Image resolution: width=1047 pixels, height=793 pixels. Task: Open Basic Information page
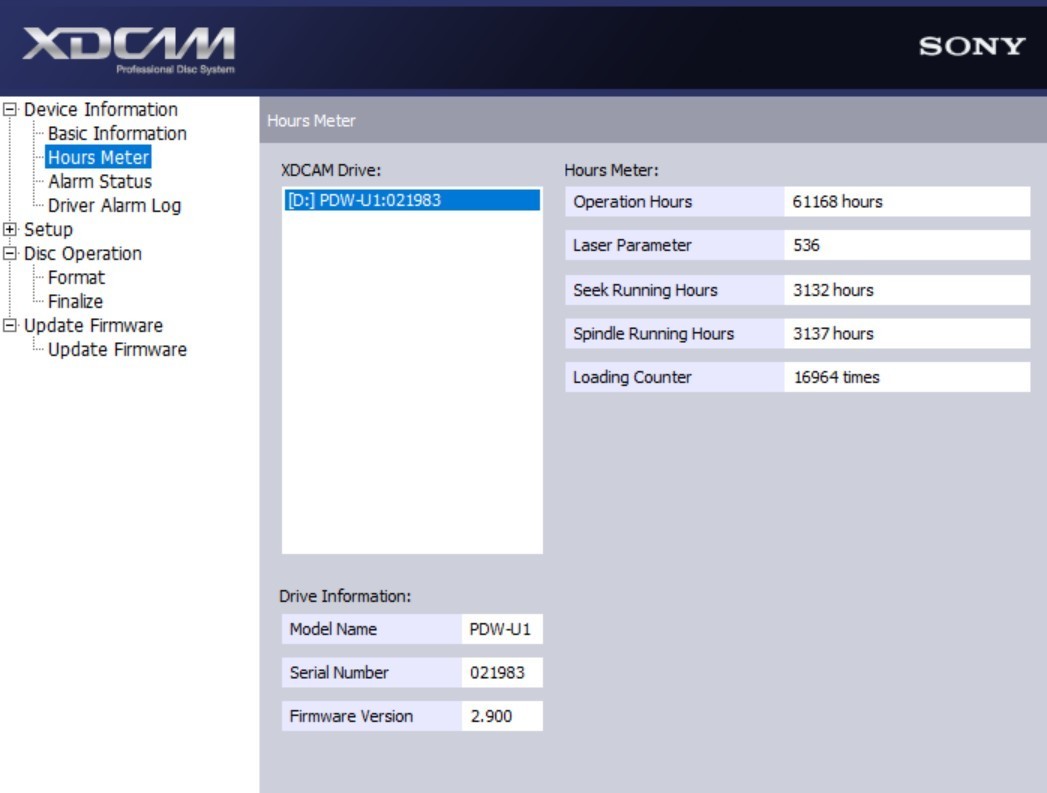click(117, 134)
